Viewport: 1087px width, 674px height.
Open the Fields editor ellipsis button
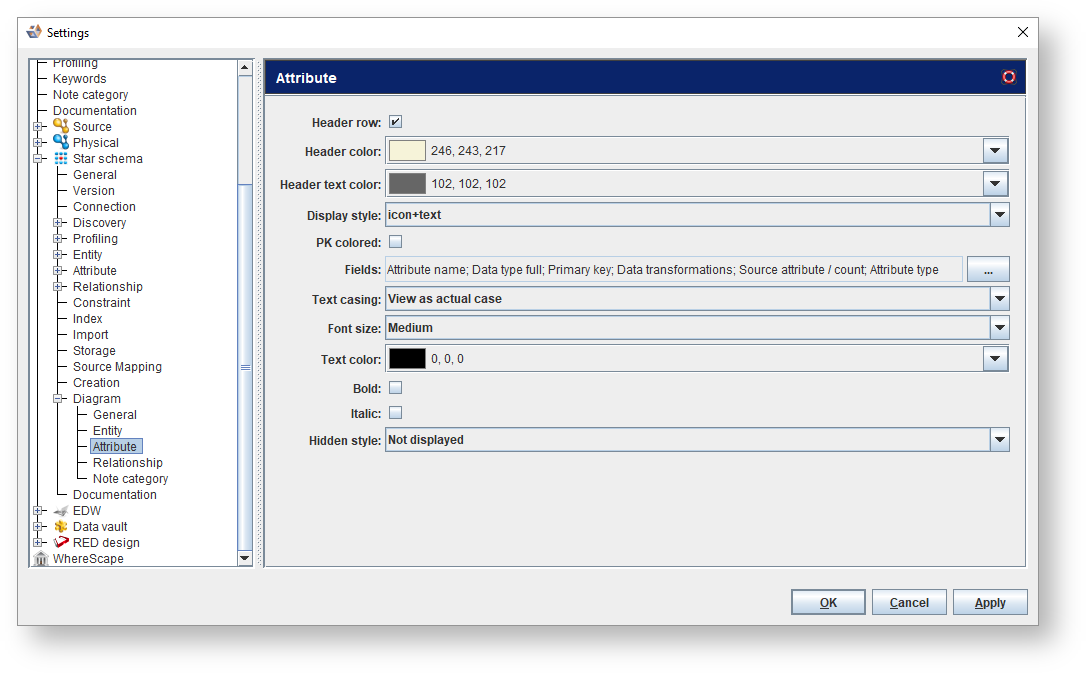coord(988,270)
